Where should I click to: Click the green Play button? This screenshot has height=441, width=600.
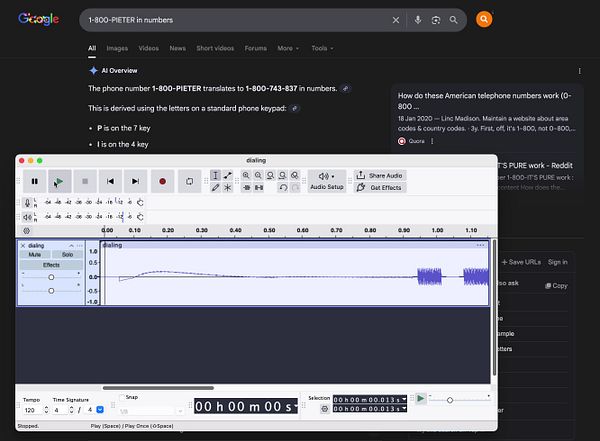(x=59, y=181)
